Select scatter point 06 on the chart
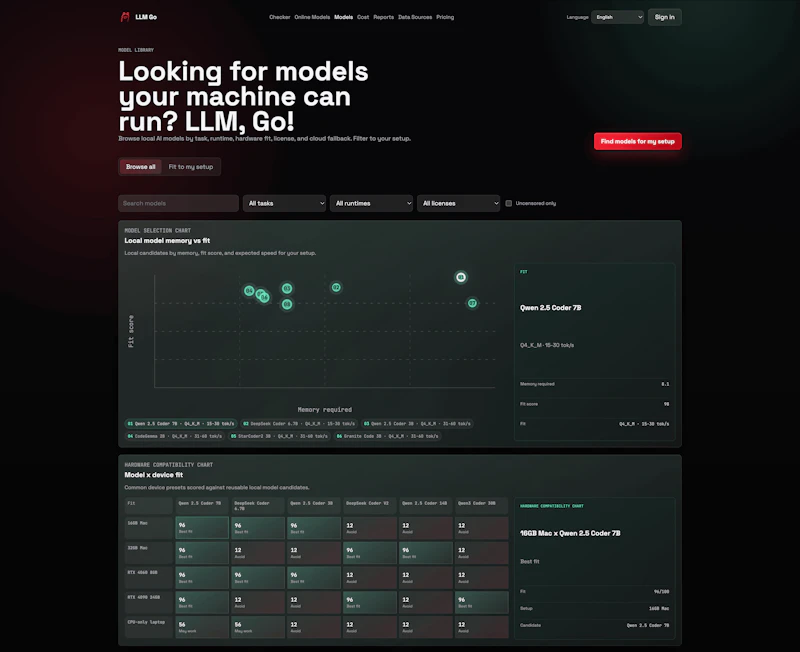800x652 pixels. (x=264, y=297)
